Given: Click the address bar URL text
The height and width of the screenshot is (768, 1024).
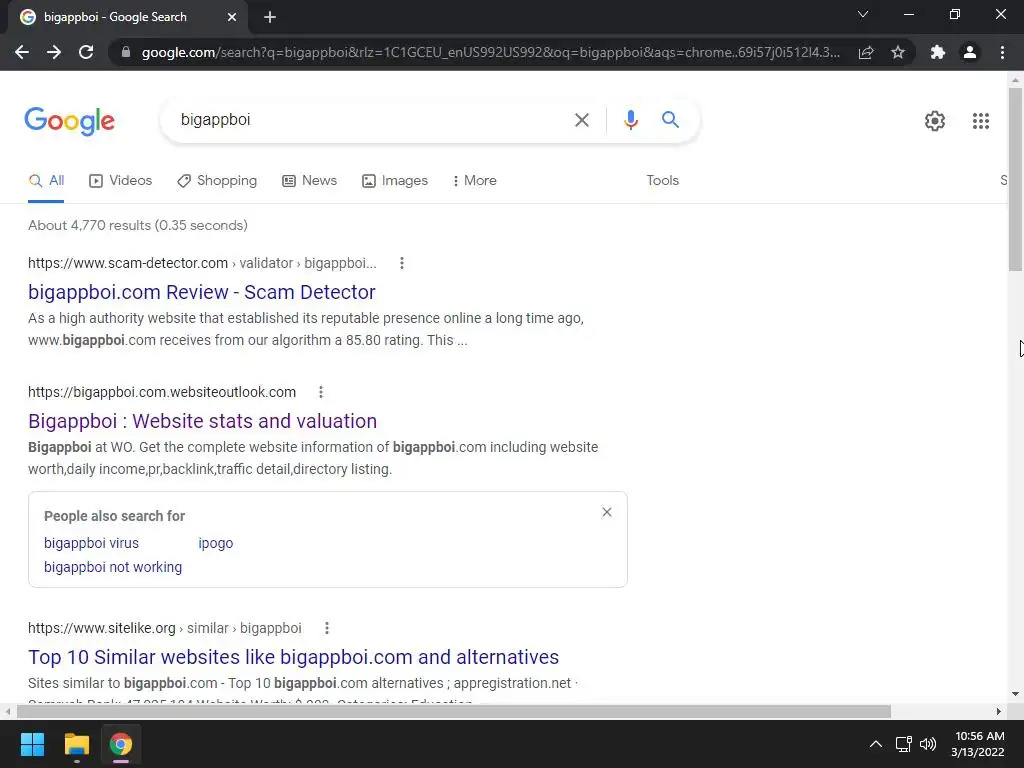Looking at the screenshot, I should 490,52.
